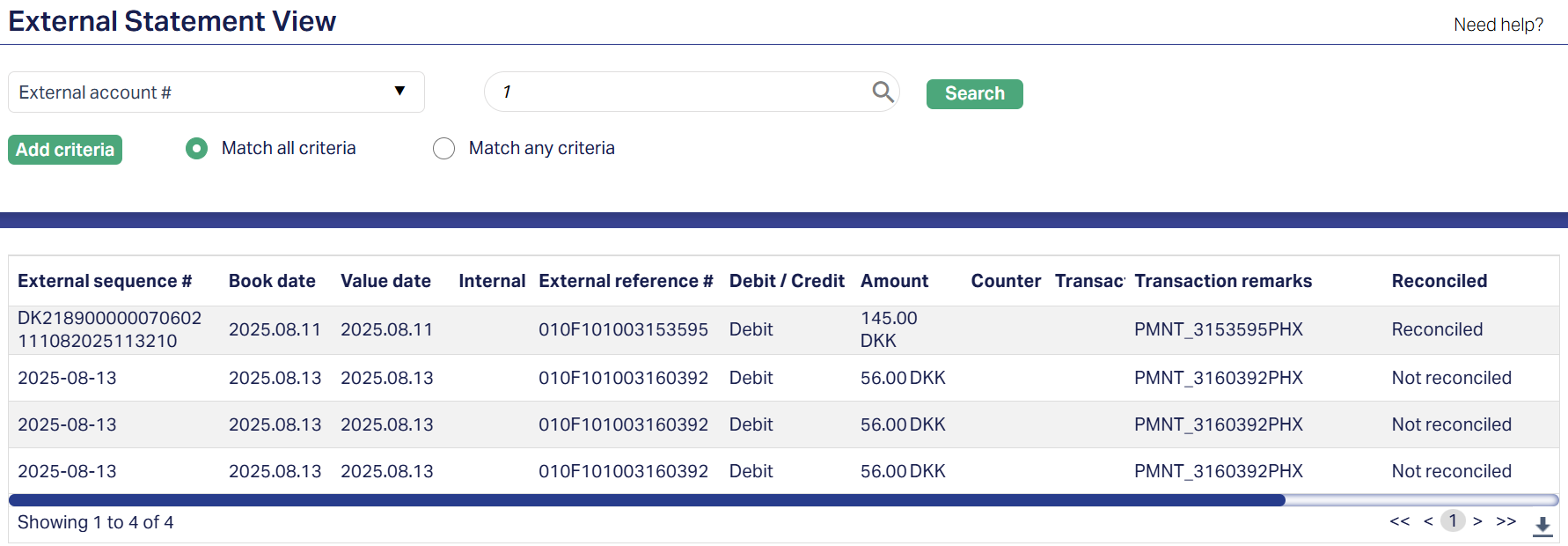Go to the previous results page
The image size is (1568, 546).
(1428, 521)
